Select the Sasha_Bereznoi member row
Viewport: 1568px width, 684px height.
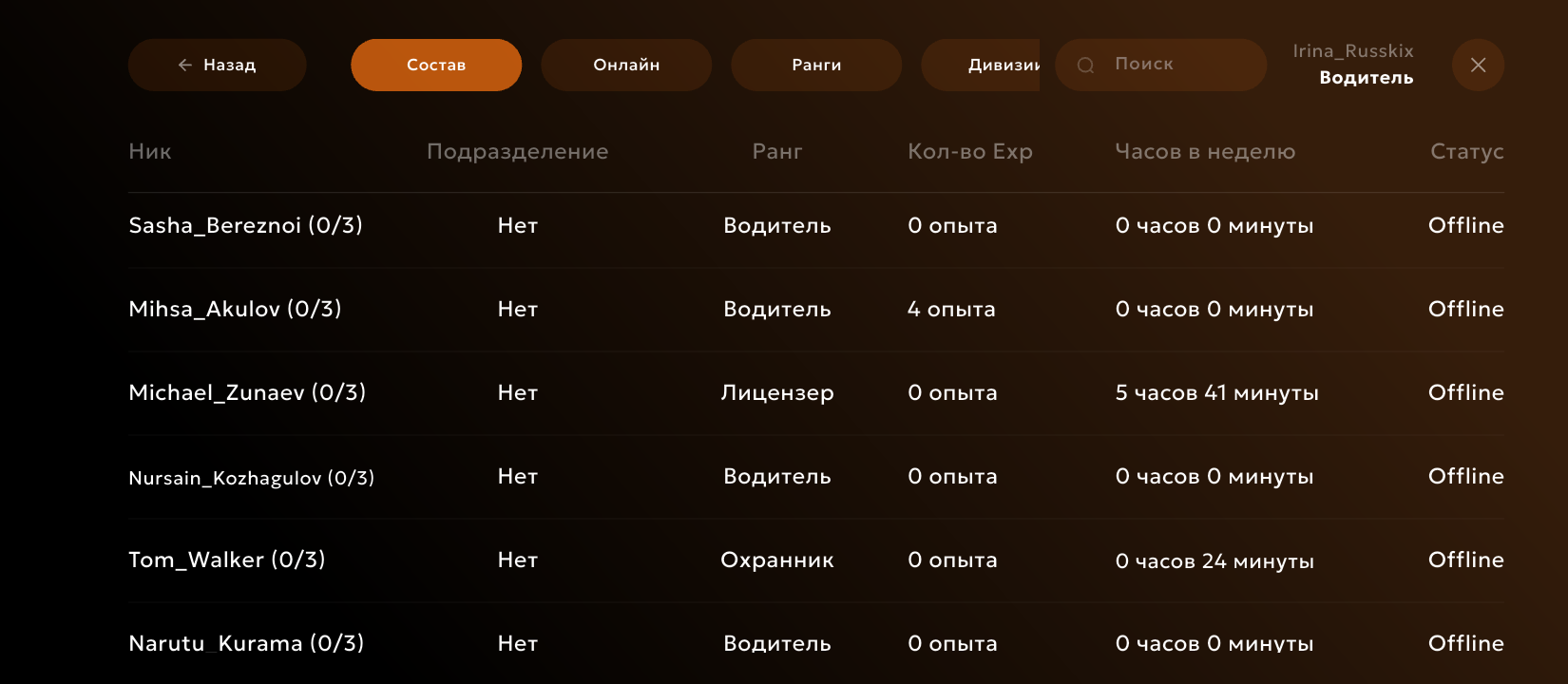[245, 226]
